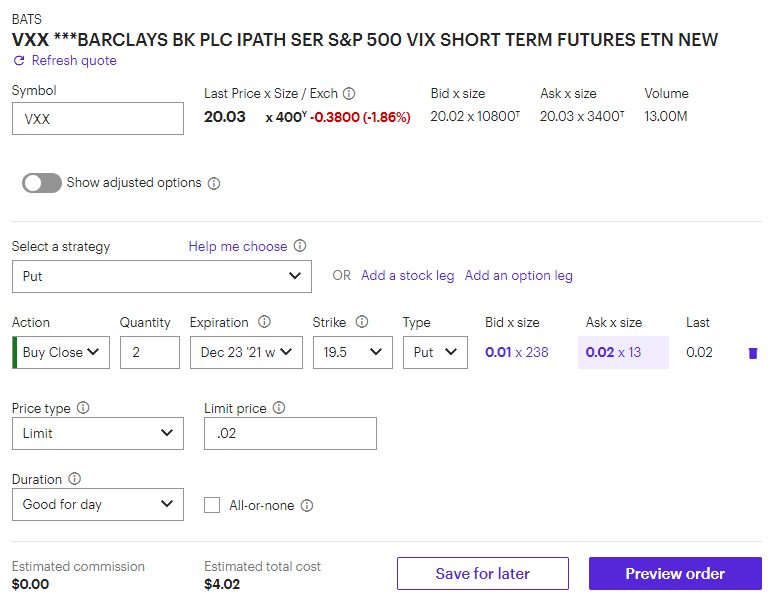Open the Buy Close action dropdown
The width and height of the screenshot is (771, 606).
pyautogui.click(x=61, y=353)
